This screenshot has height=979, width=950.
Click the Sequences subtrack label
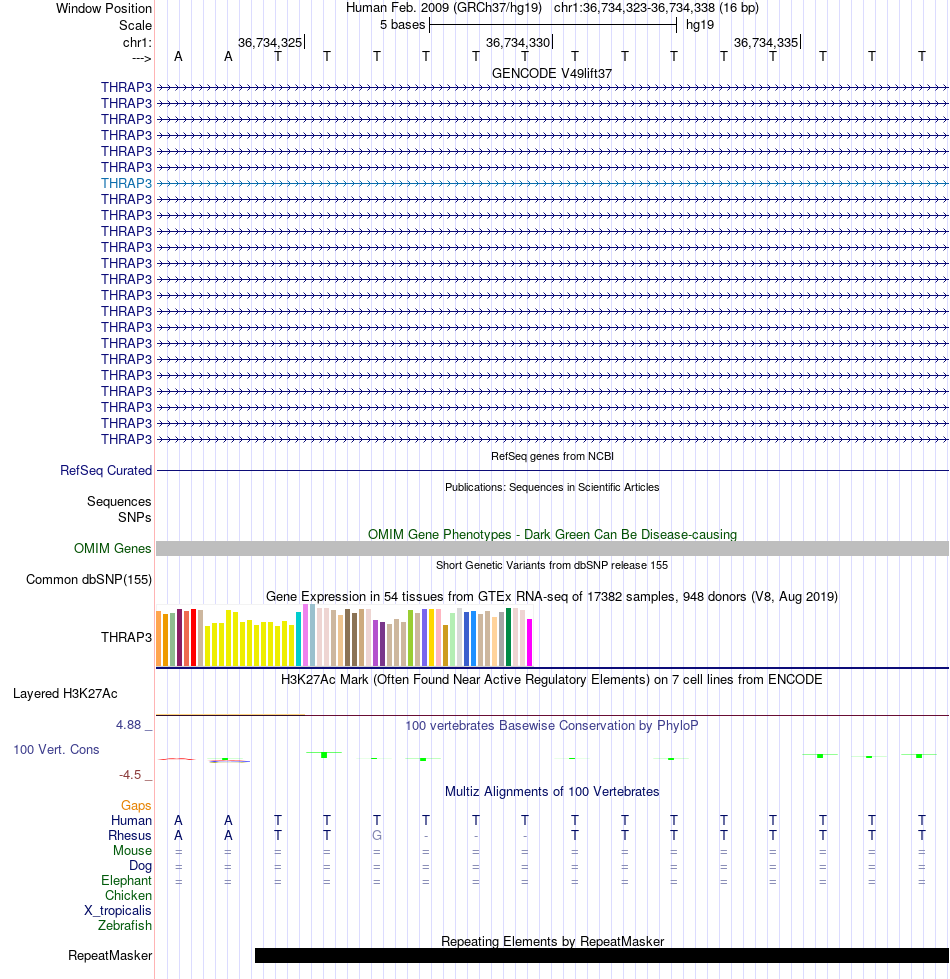pos(119,501)
